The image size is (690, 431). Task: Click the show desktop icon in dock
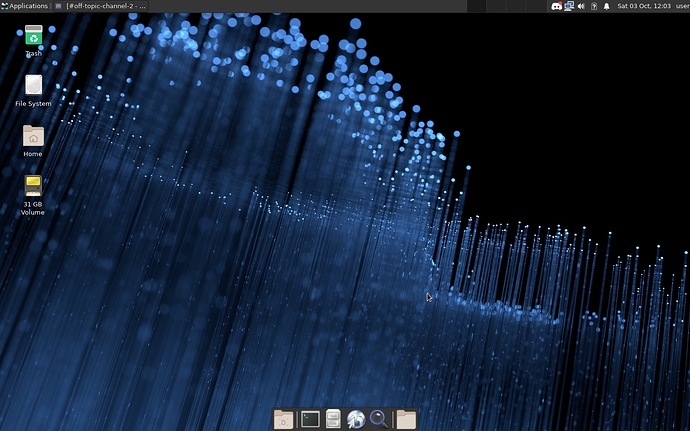tap(284, 419)
